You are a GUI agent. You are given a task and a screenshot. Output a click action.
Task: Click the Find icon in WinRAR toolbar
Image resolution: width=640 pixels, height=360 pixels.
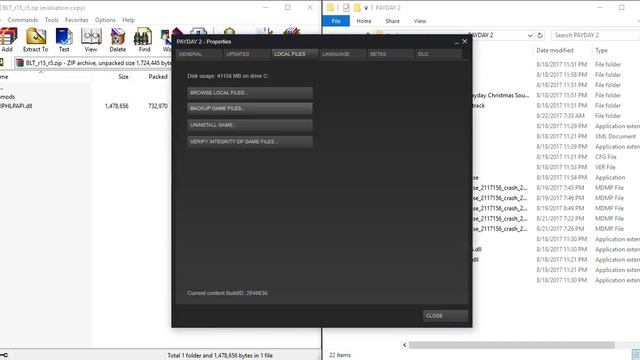tap(144, 40)
